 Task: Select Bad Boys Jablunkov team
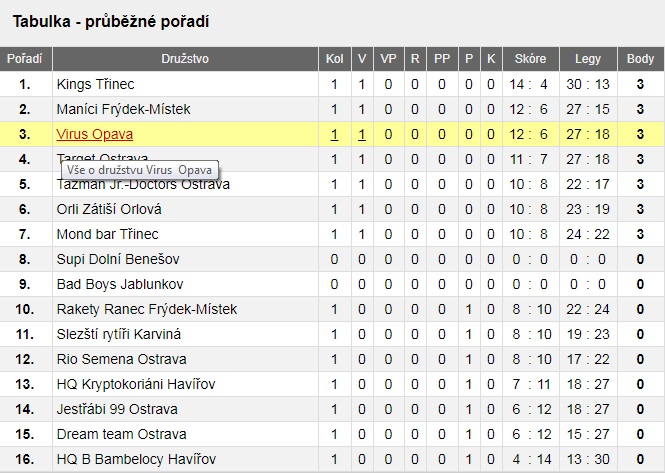[x=120, y=285]
